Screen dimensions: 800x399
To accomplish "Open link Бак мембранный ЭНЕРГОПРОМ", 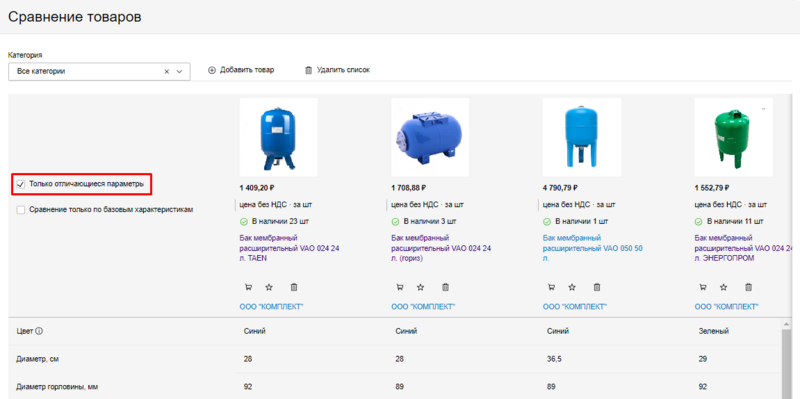I will pos(744,248).
